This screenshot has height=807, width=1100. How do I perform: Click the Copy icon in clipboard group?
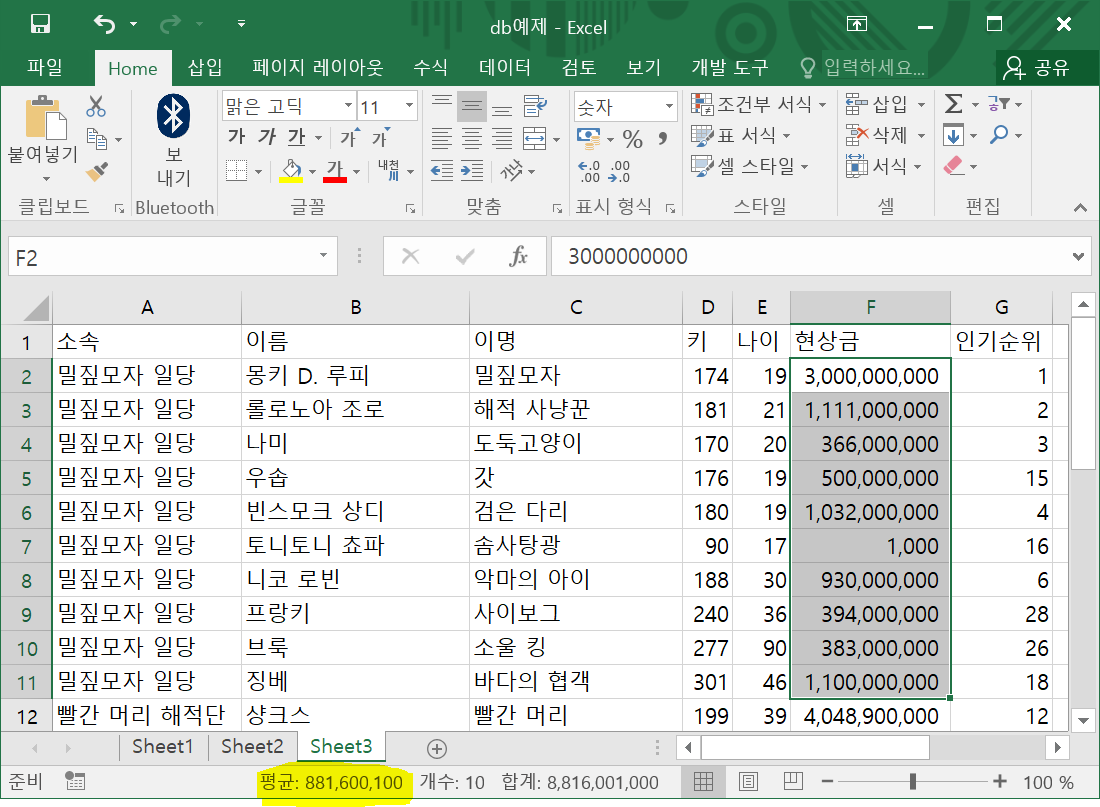click(96, 138)
